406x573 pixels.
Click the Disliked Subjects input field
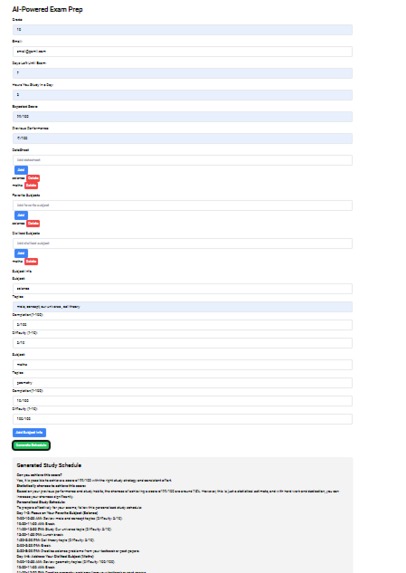(x=182, y=243)
